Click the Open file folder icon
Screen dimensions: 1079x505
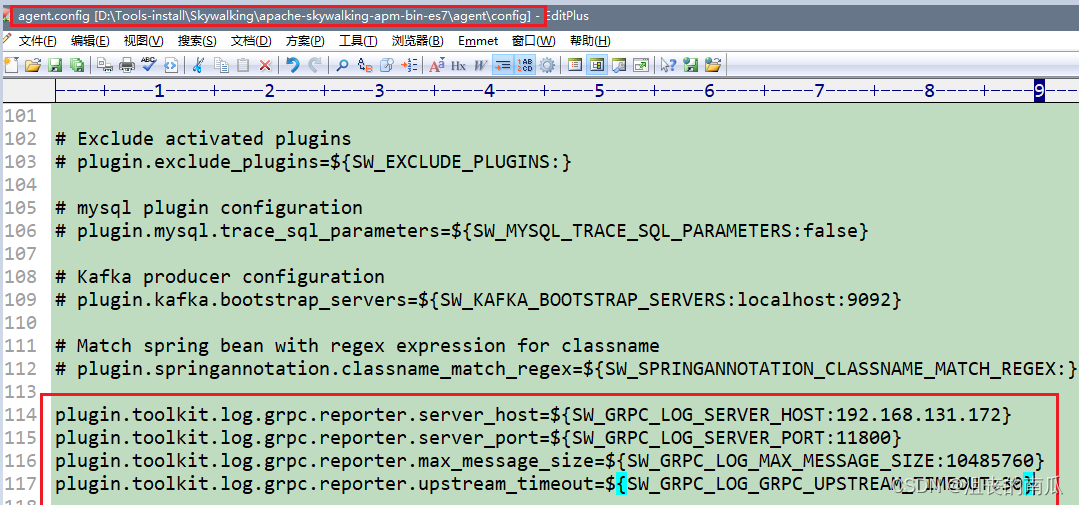click(x=33, y=65)
